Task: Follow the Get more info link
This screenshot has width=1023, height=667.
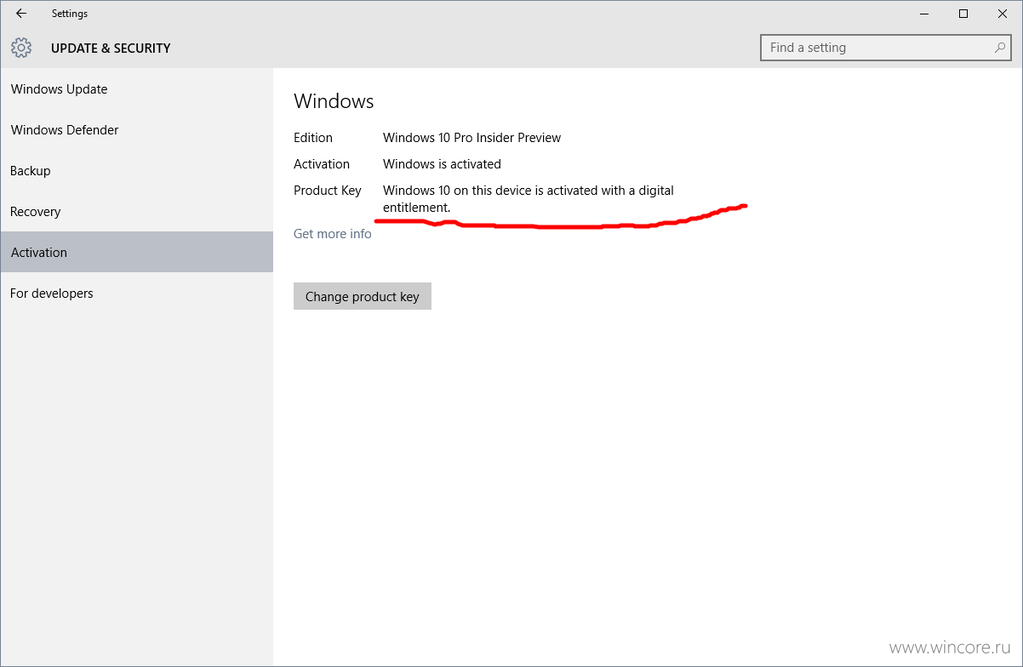Action: [x=332, y=234]
